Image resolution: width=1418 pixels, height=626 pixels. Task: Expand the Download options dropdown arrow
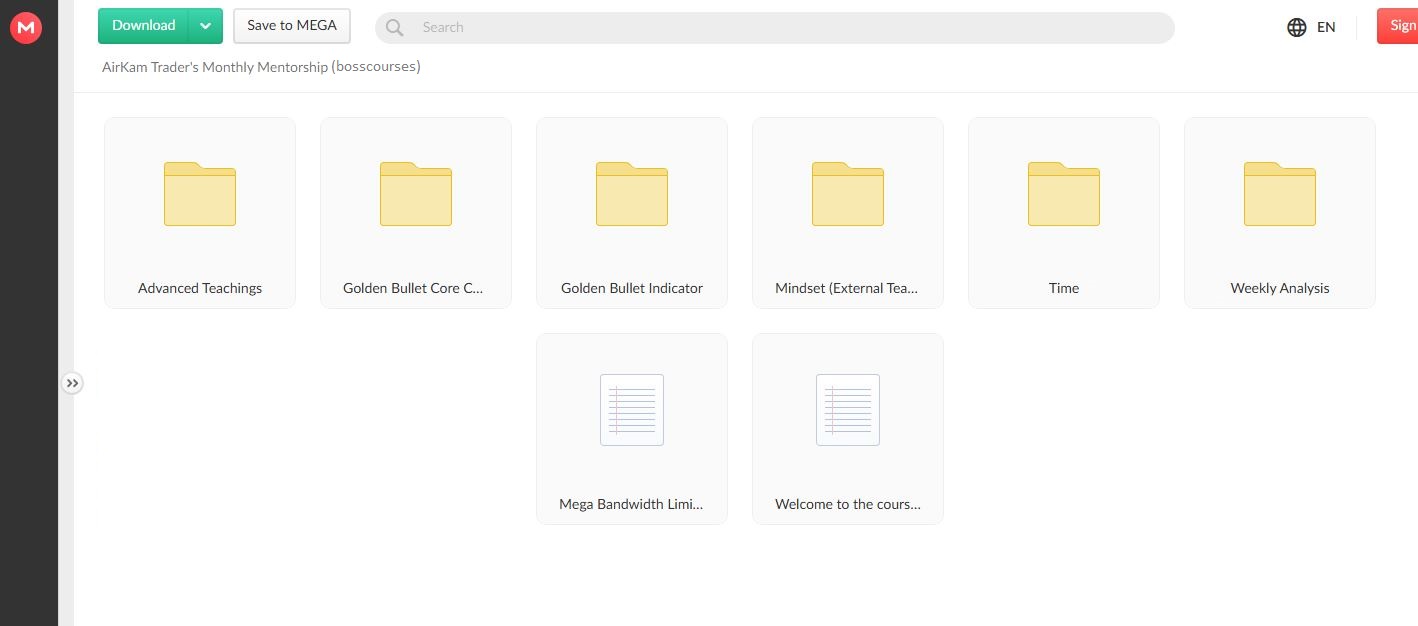[x=205, y=26]
